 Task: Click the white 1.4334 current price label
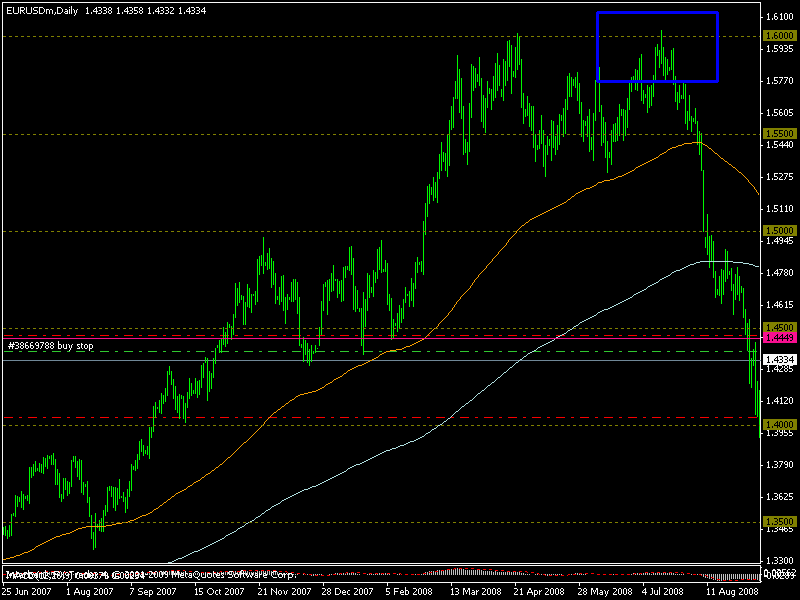tap(779, 360)
